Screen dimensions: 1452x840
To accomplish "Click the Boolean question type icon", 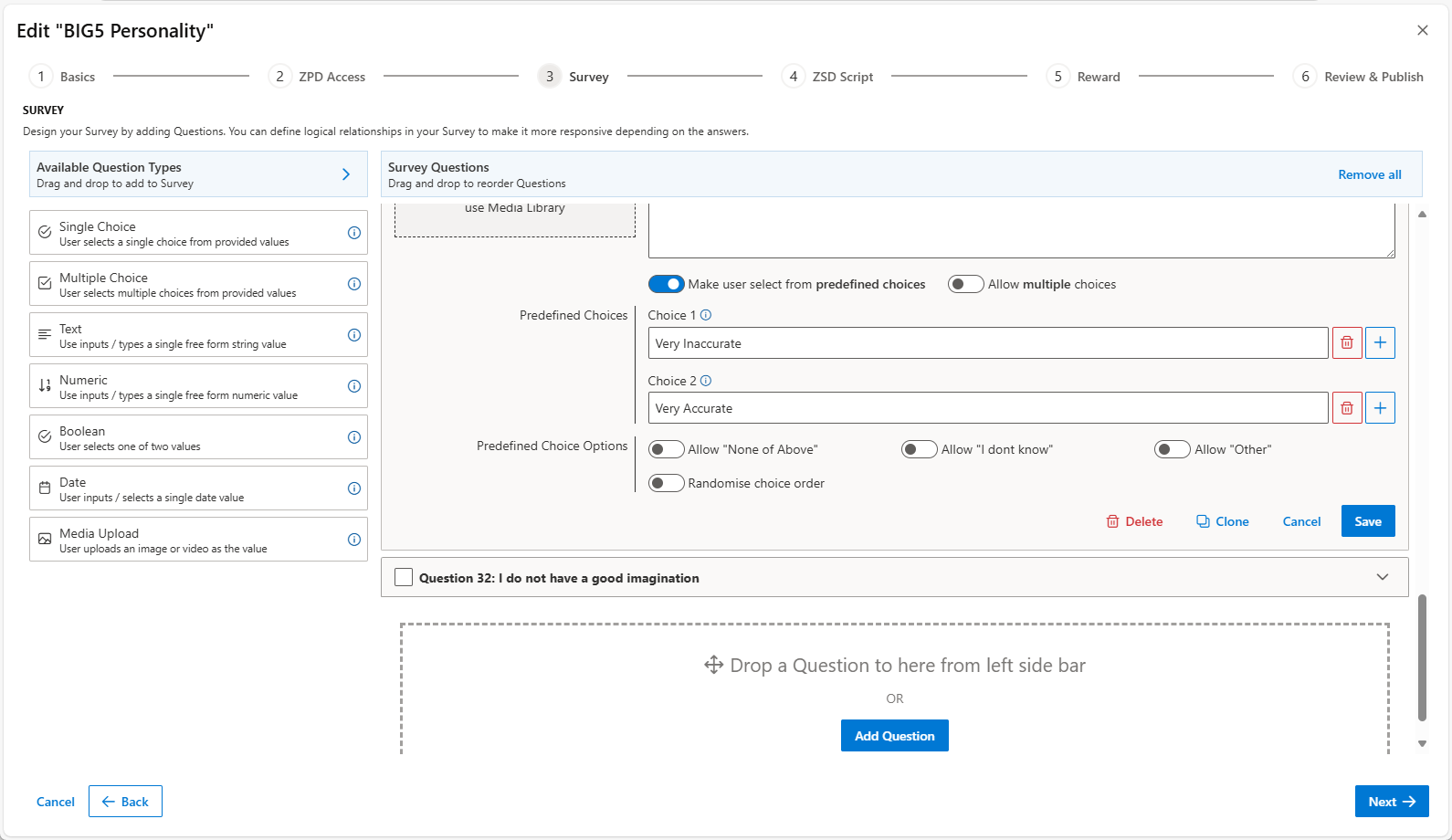I will pos(45,437).
